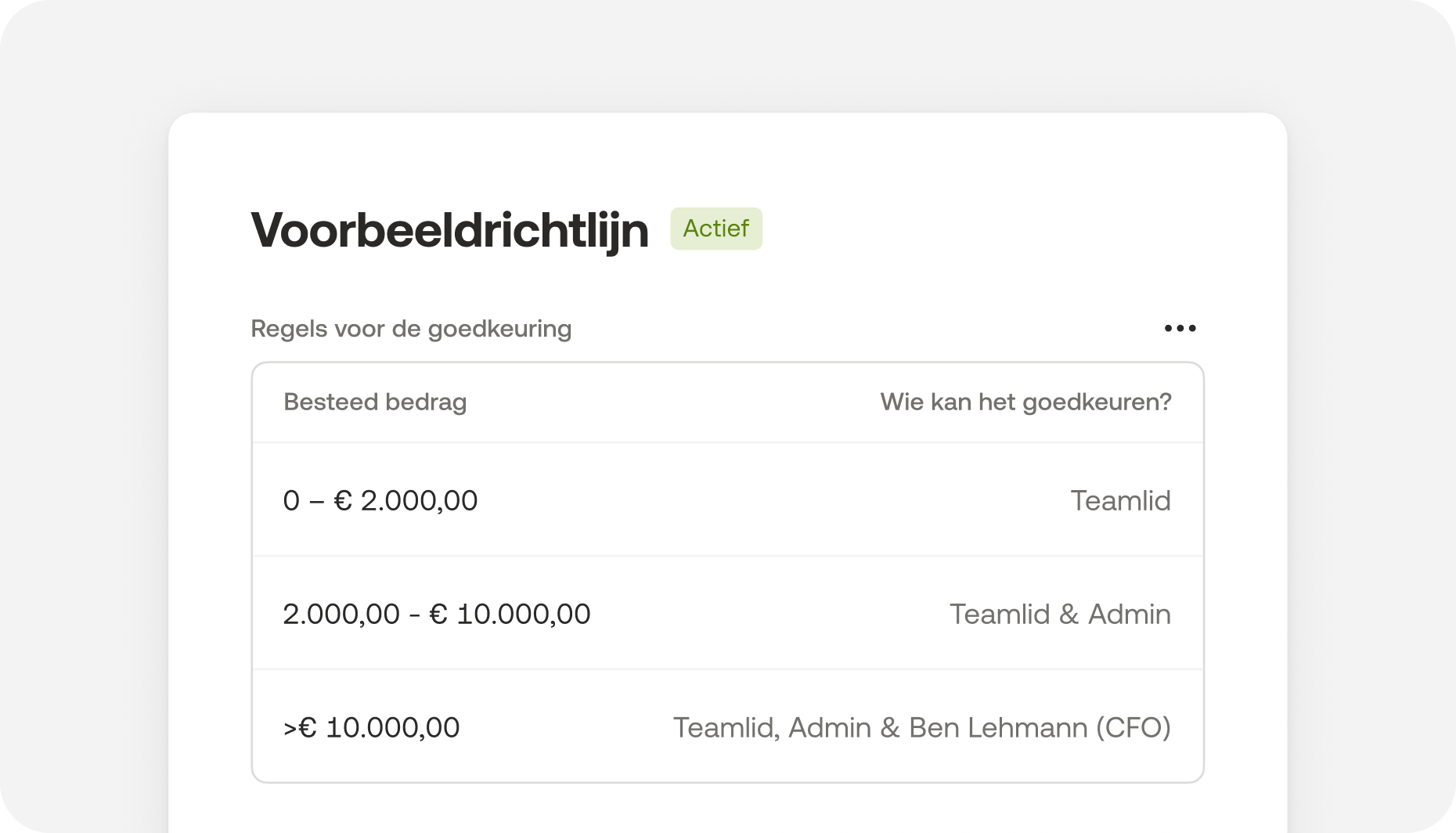Click the word Admin in the second row

1129,614
